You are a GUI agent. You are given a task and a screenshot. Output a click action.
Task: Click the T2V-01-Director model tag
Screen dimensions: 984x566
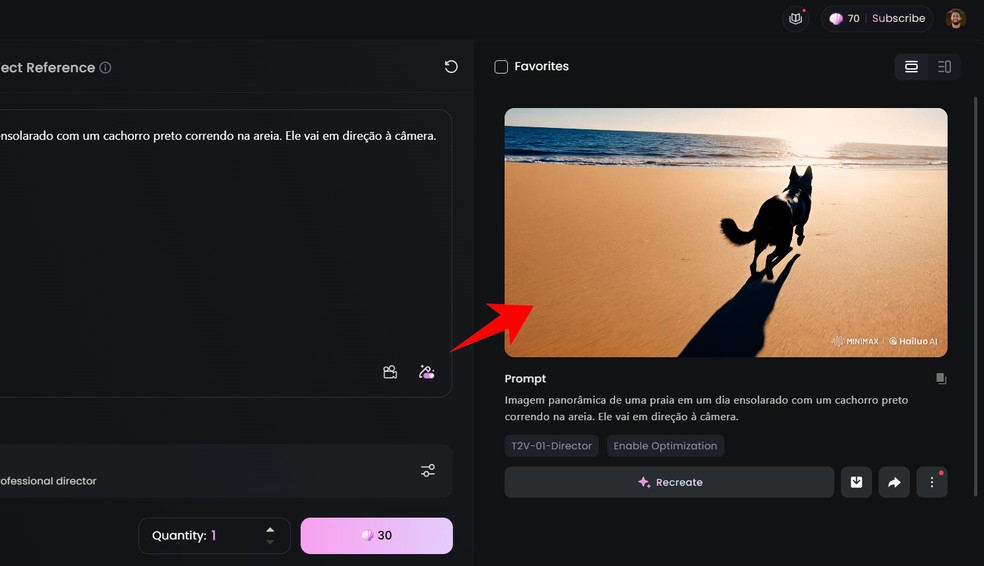click(x=551, y=446)
